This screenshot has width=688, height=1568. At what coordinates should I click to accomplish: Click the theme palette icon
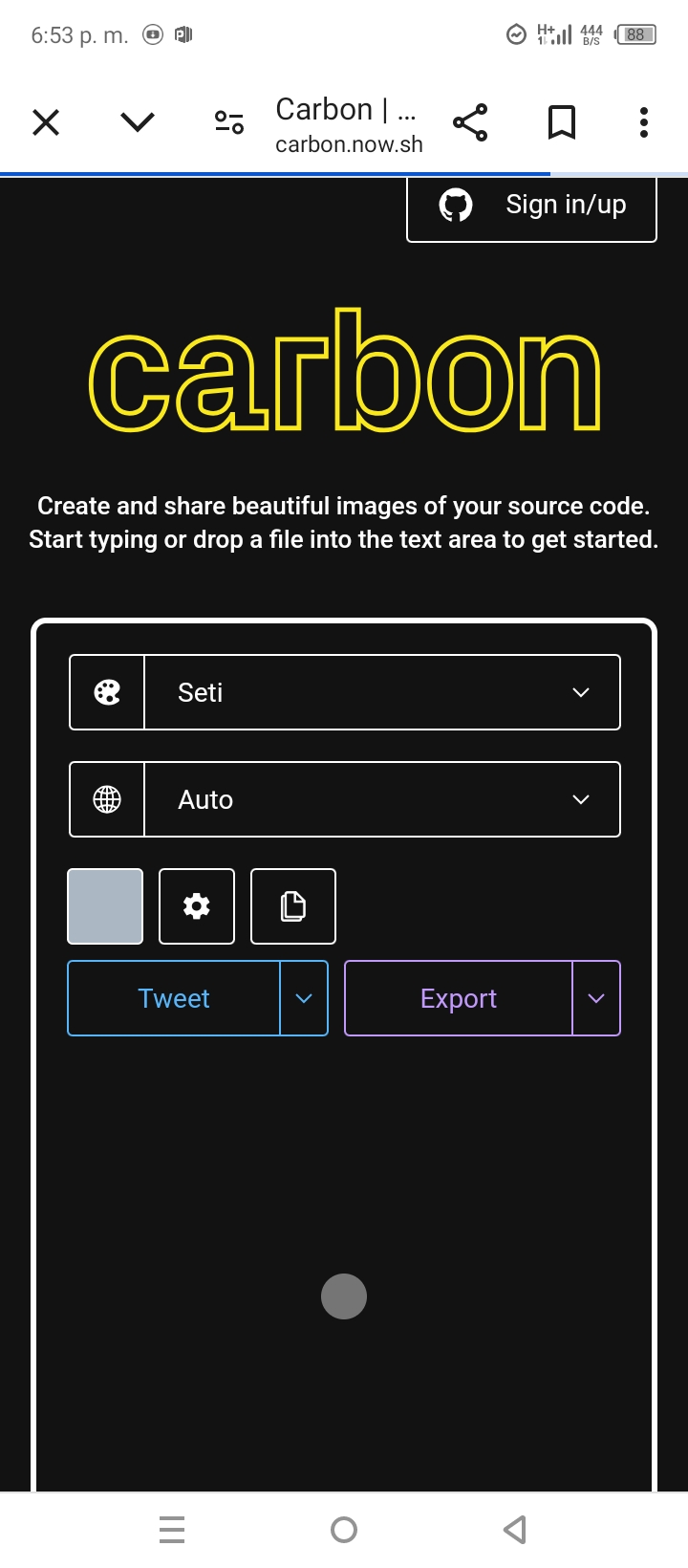(x=107, y=692)
